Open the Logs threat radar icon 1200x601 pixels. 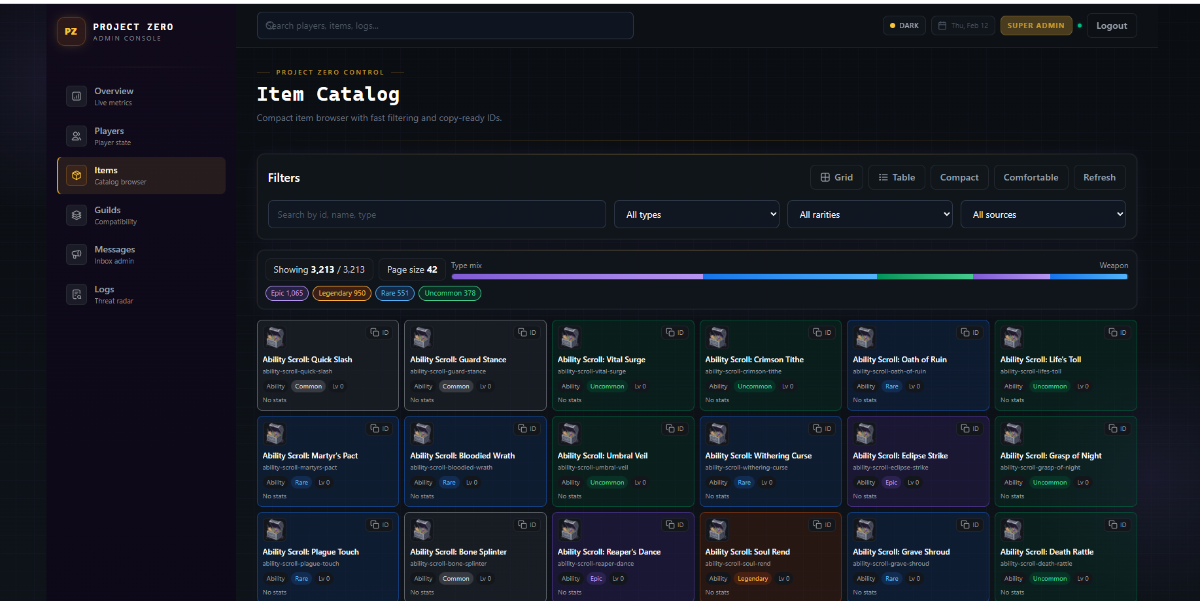76,294
